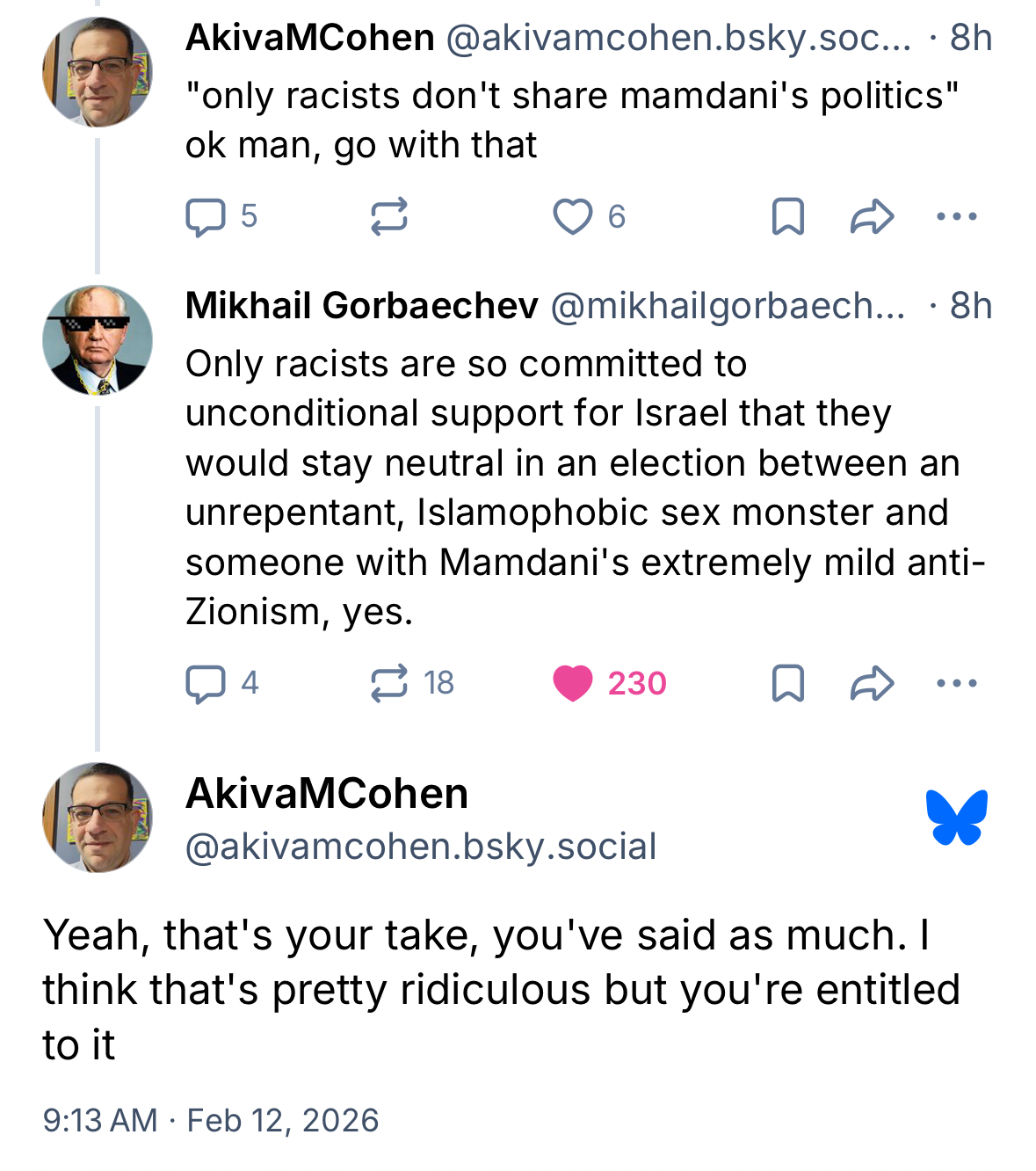Open Mikhail Gorbaechev's profile picture
1036x1171 pixels.
(x=98, y=340)
